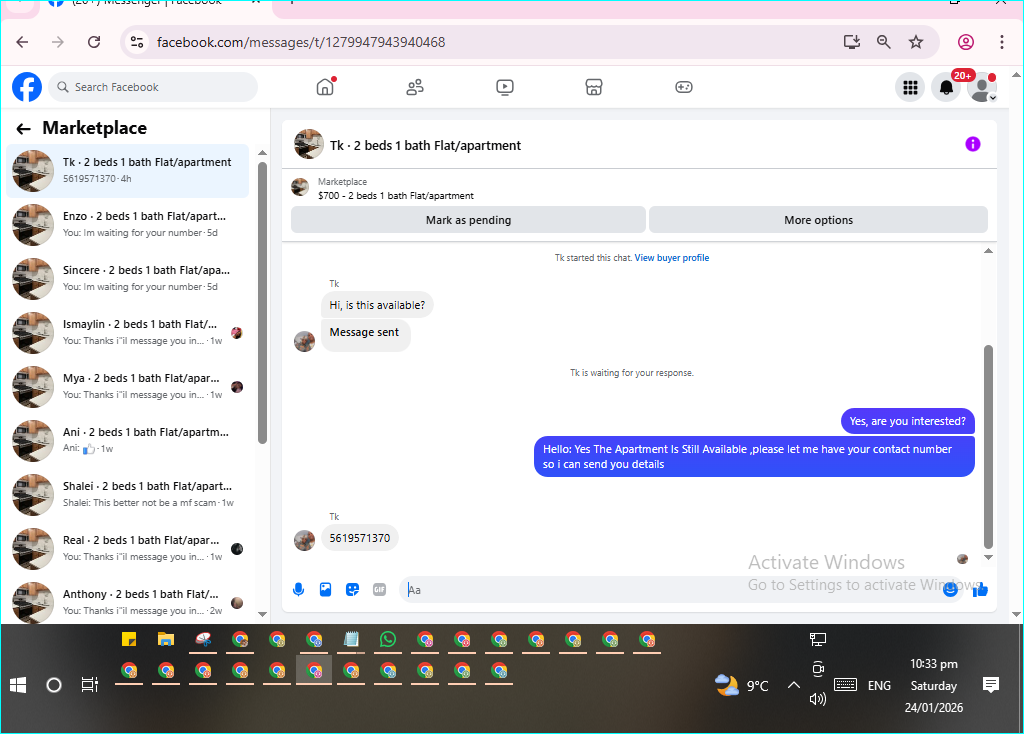Open Windows Action Center notifications
1024x734 pixels.
click(991, 684)
